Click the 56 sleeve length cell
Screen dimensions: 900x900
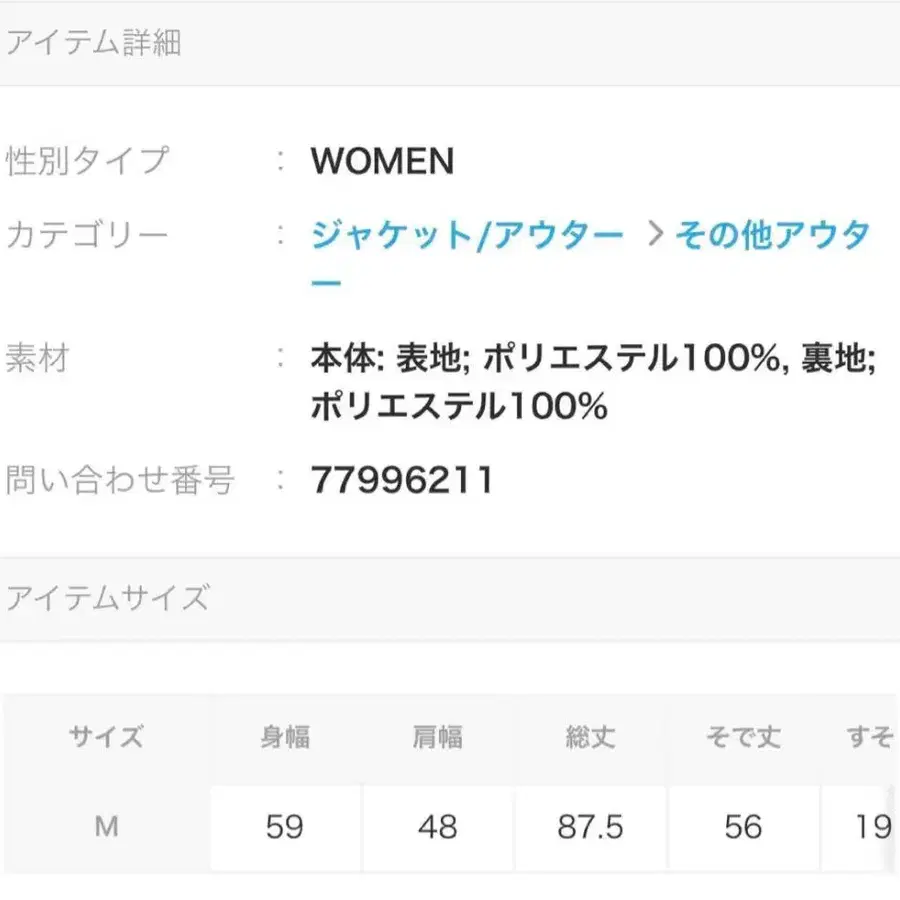click(742, 827)
